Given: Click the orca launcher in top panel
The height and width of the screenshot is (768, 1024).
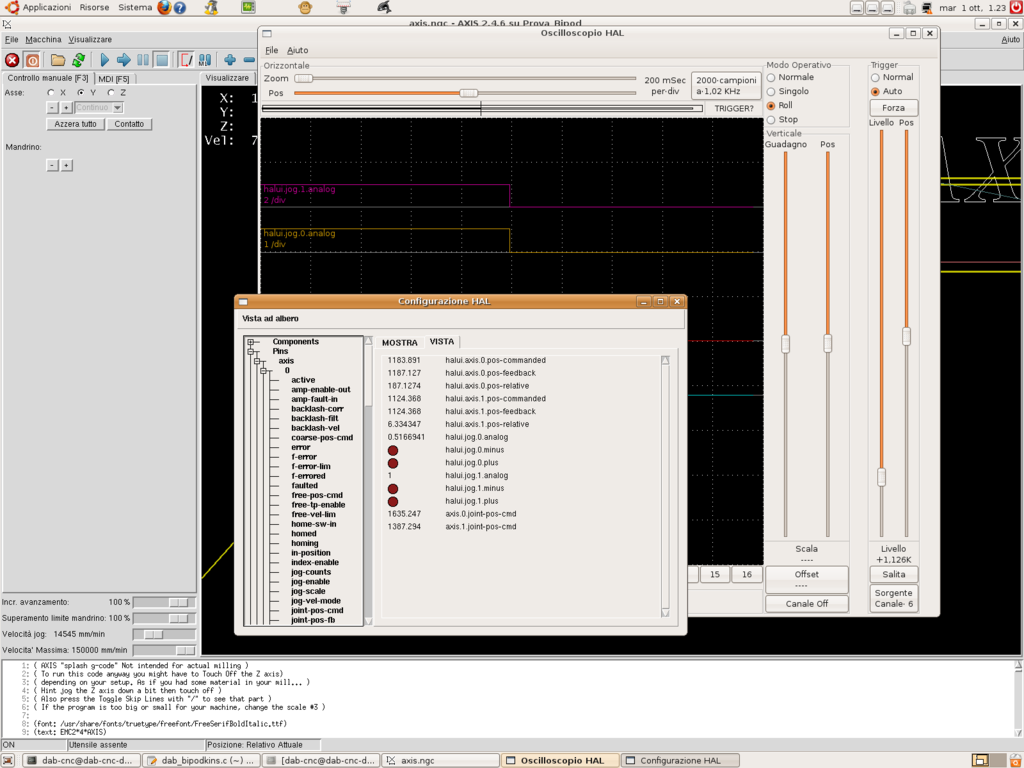Looking at the screenshot, I should (385, 7).
